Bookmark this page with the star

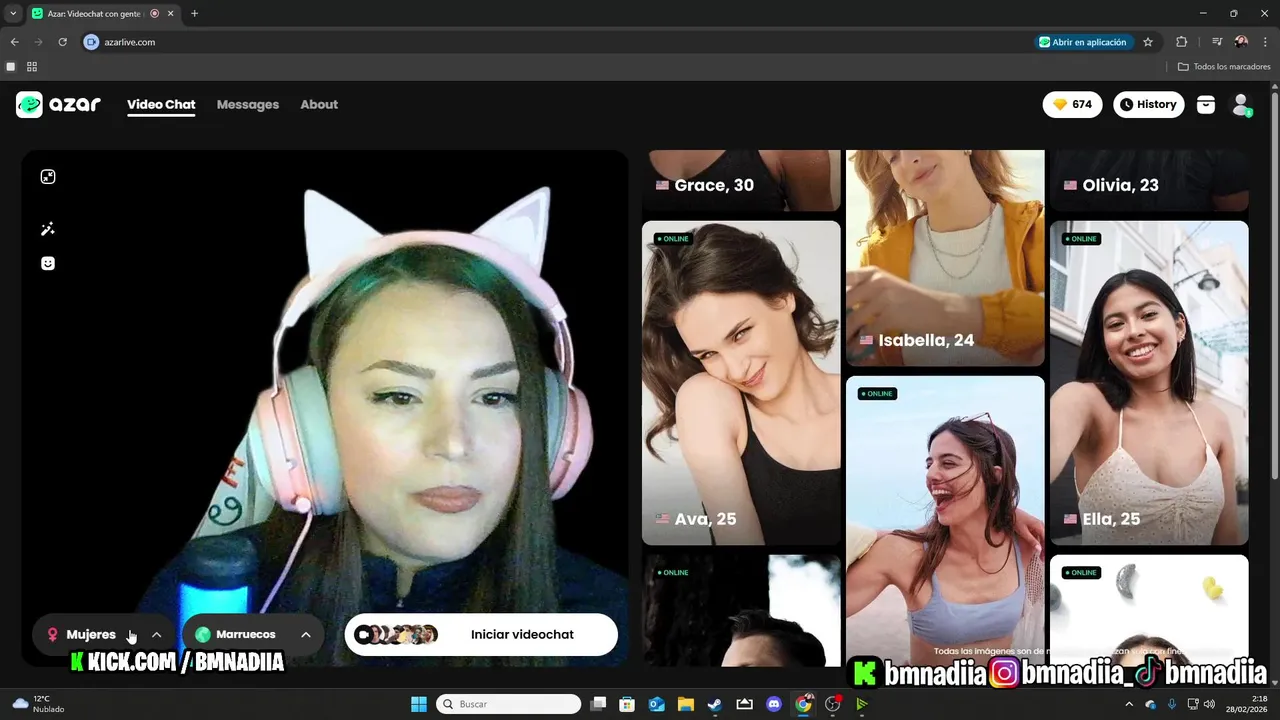[x=1148, y=42]
